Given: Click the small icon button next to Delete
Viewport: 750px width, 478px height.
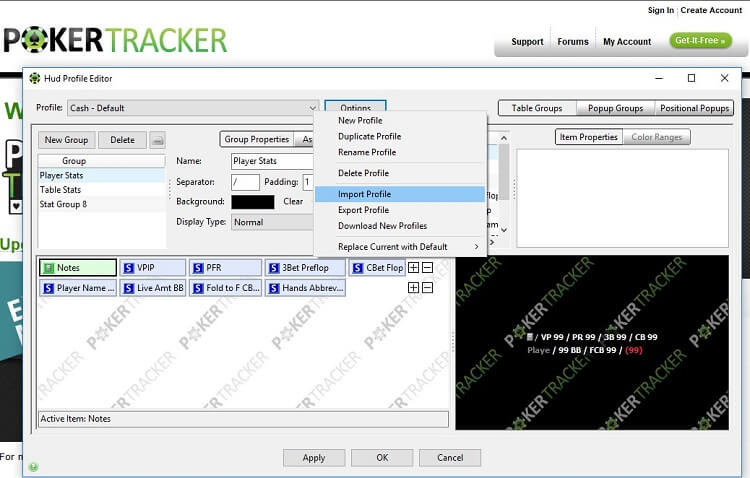Looking at the screenshot, I should pos(157,140).
